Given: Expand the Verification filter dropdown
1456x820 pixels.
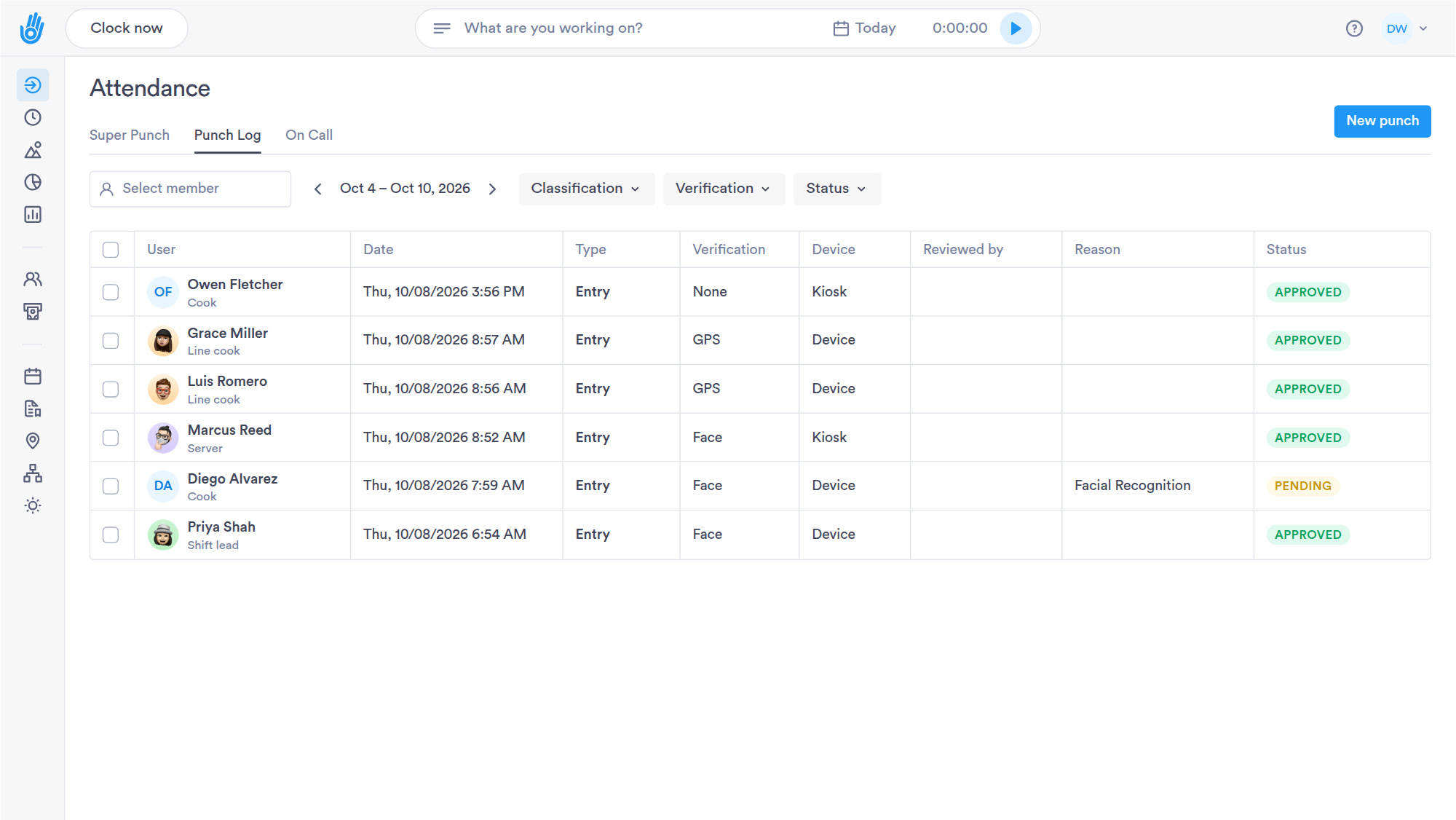Looking at the screenshot, I should pos(724,189).
